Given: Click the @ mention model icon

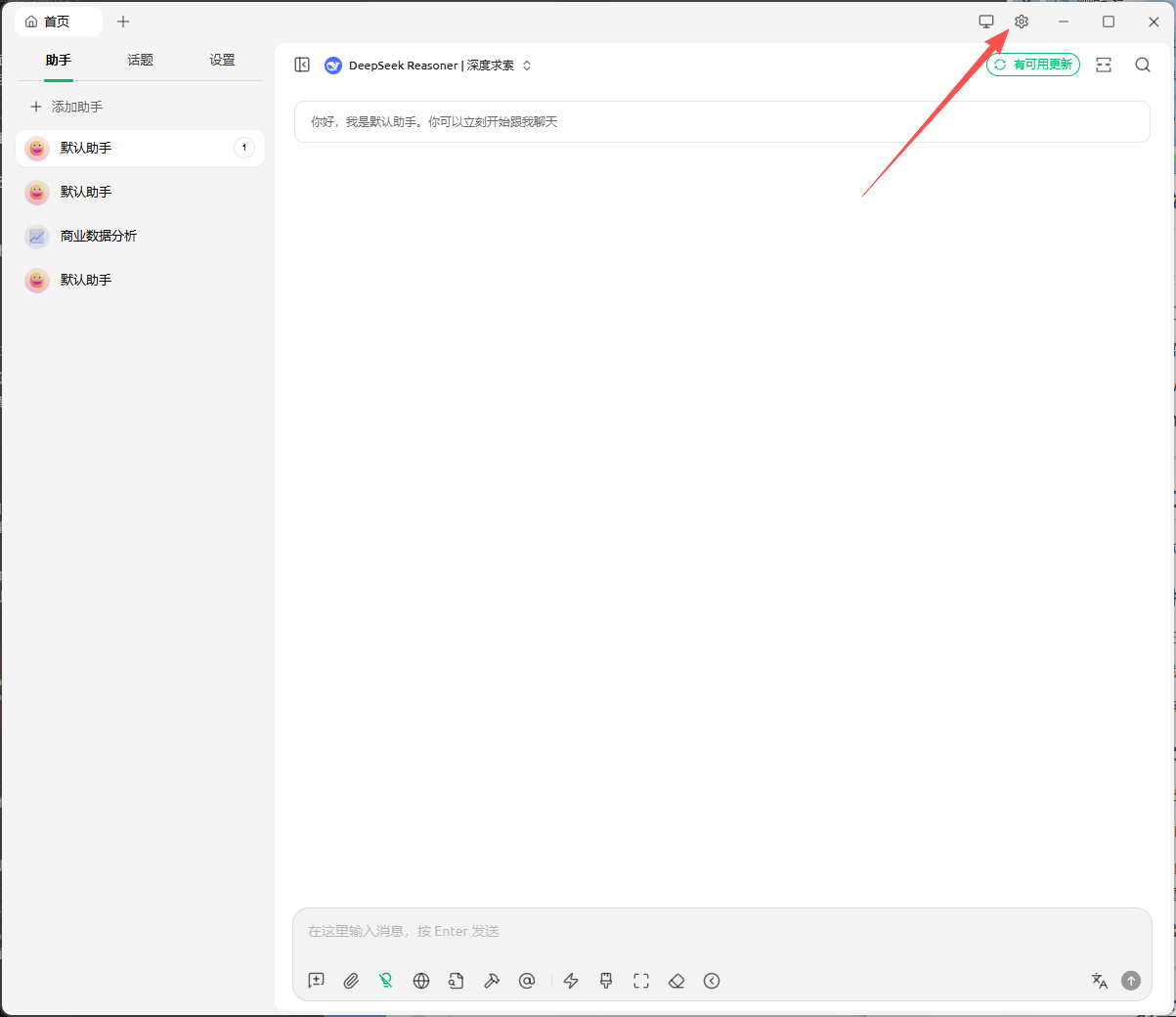Looking at the screenshot, I should click(x=527, y=981).
